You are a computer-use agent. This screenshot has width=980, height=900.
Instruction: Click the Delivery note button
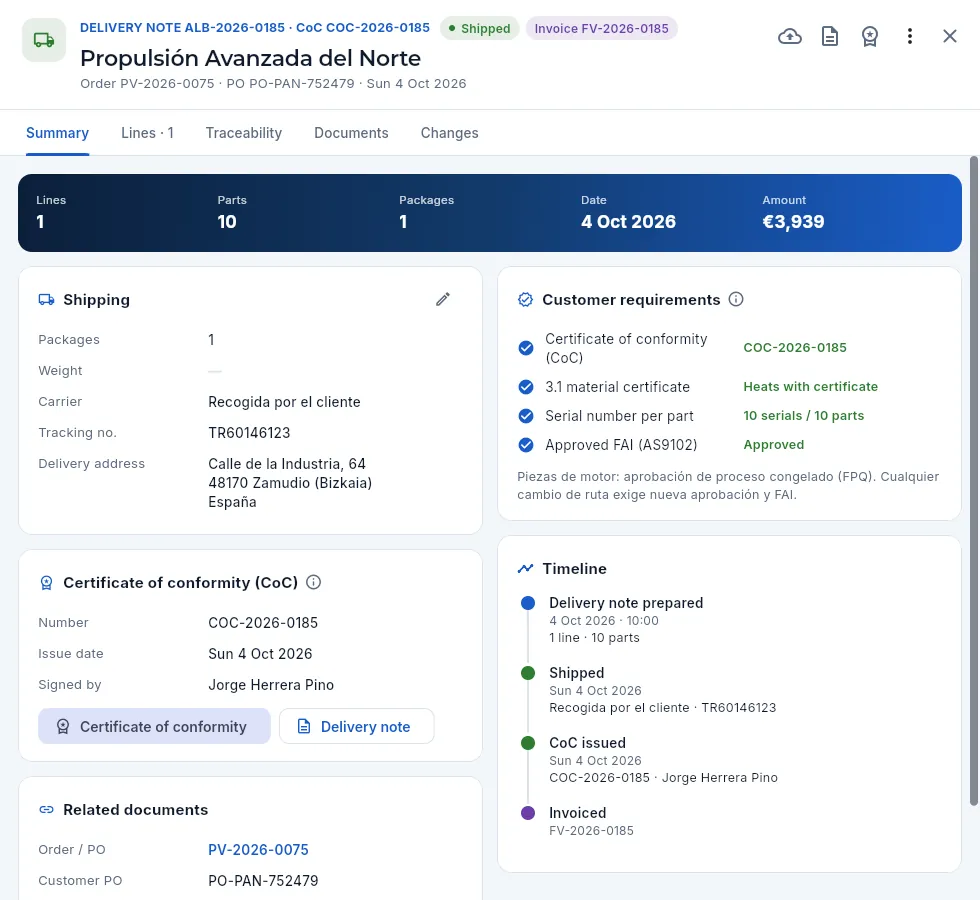point(356,726)
